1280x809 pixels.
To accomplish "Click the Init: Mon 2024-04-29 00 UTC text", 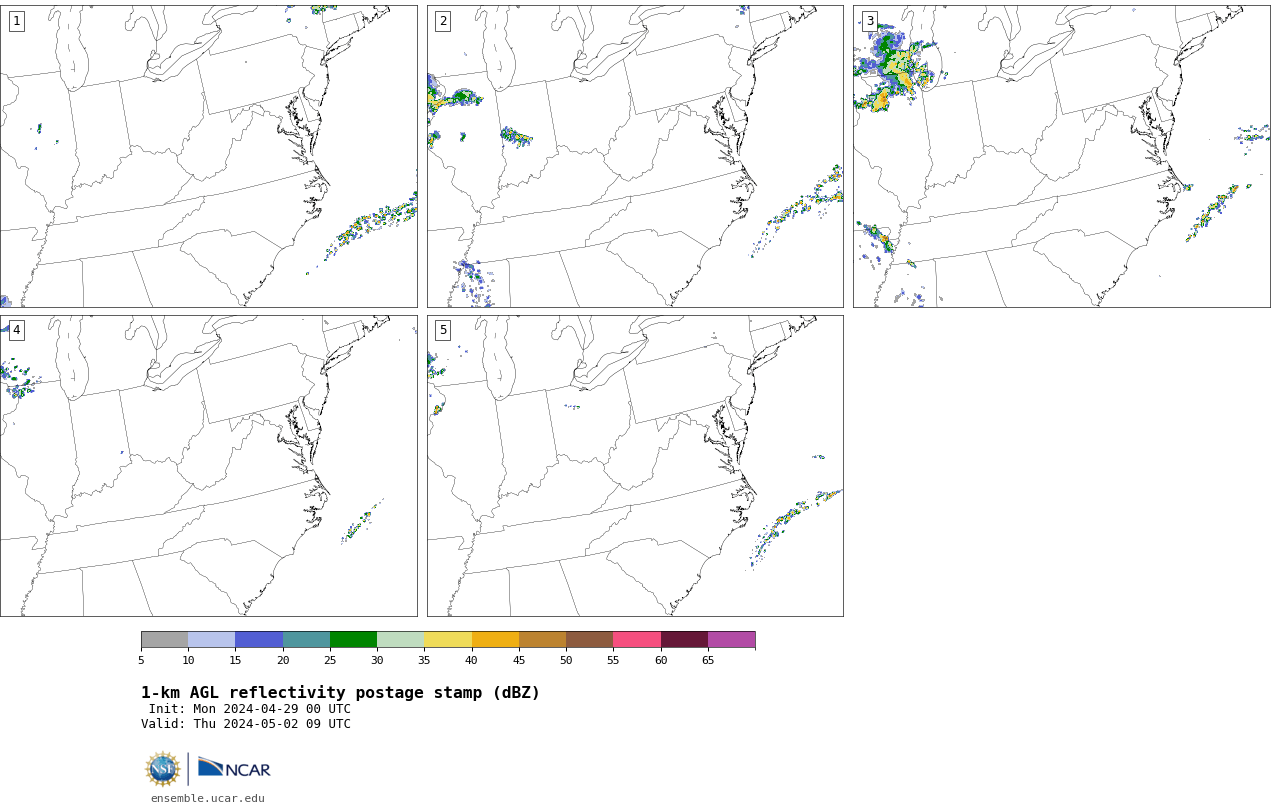I will click(250, 709).
